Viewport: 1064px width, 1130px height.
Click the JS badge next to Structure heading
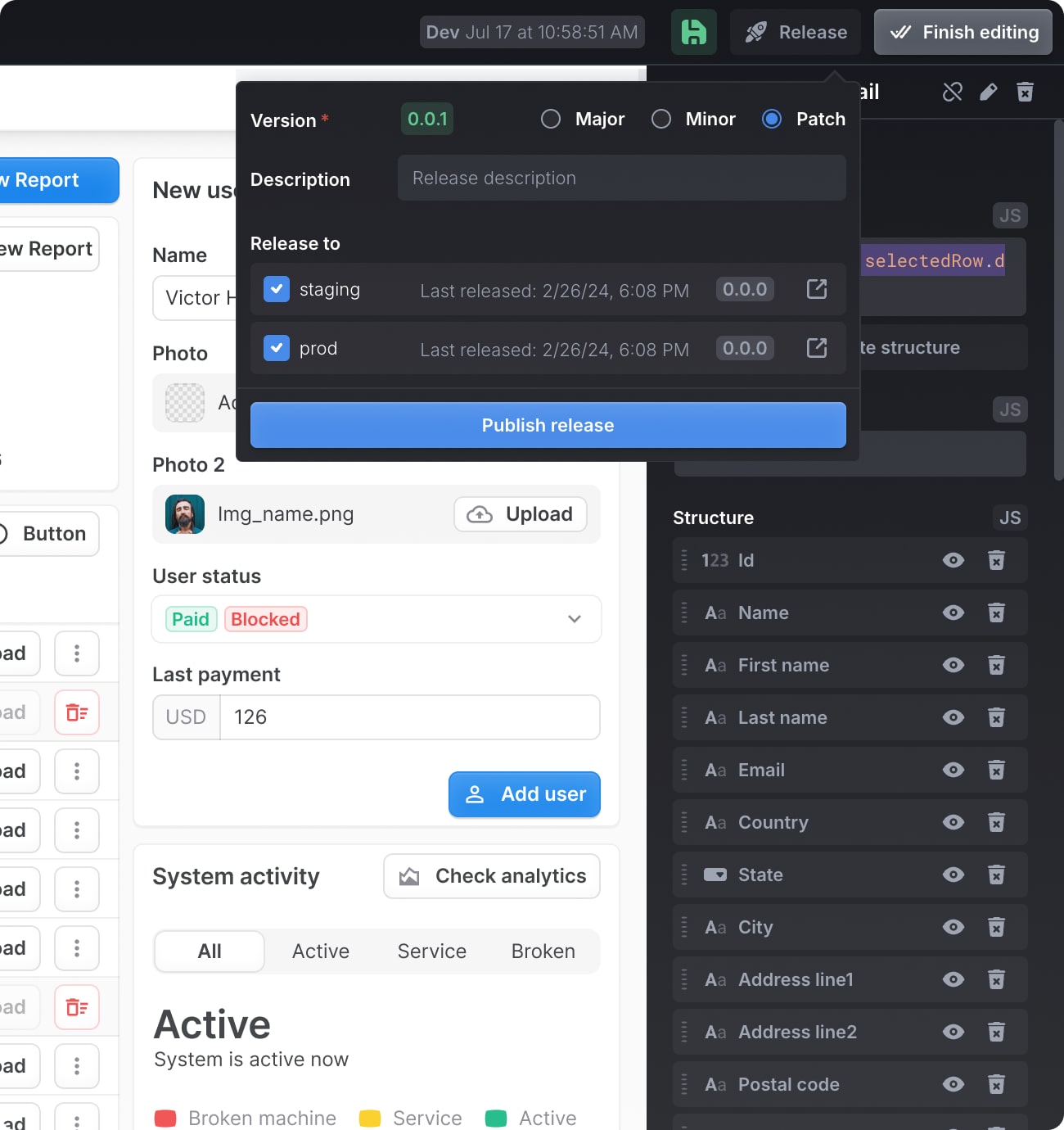click(1010, 518)
